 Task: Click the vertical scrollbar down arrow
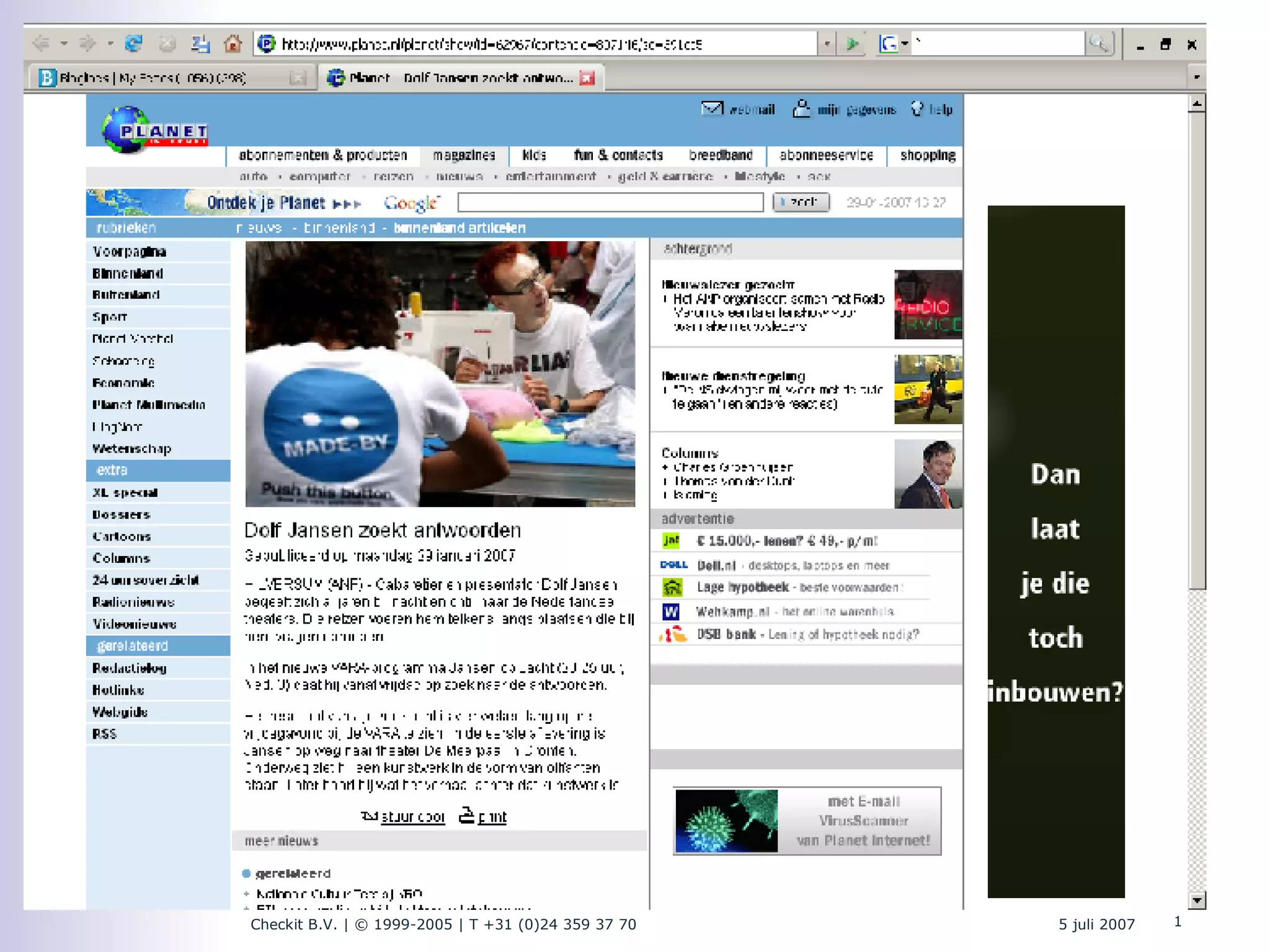point(1197,901)
